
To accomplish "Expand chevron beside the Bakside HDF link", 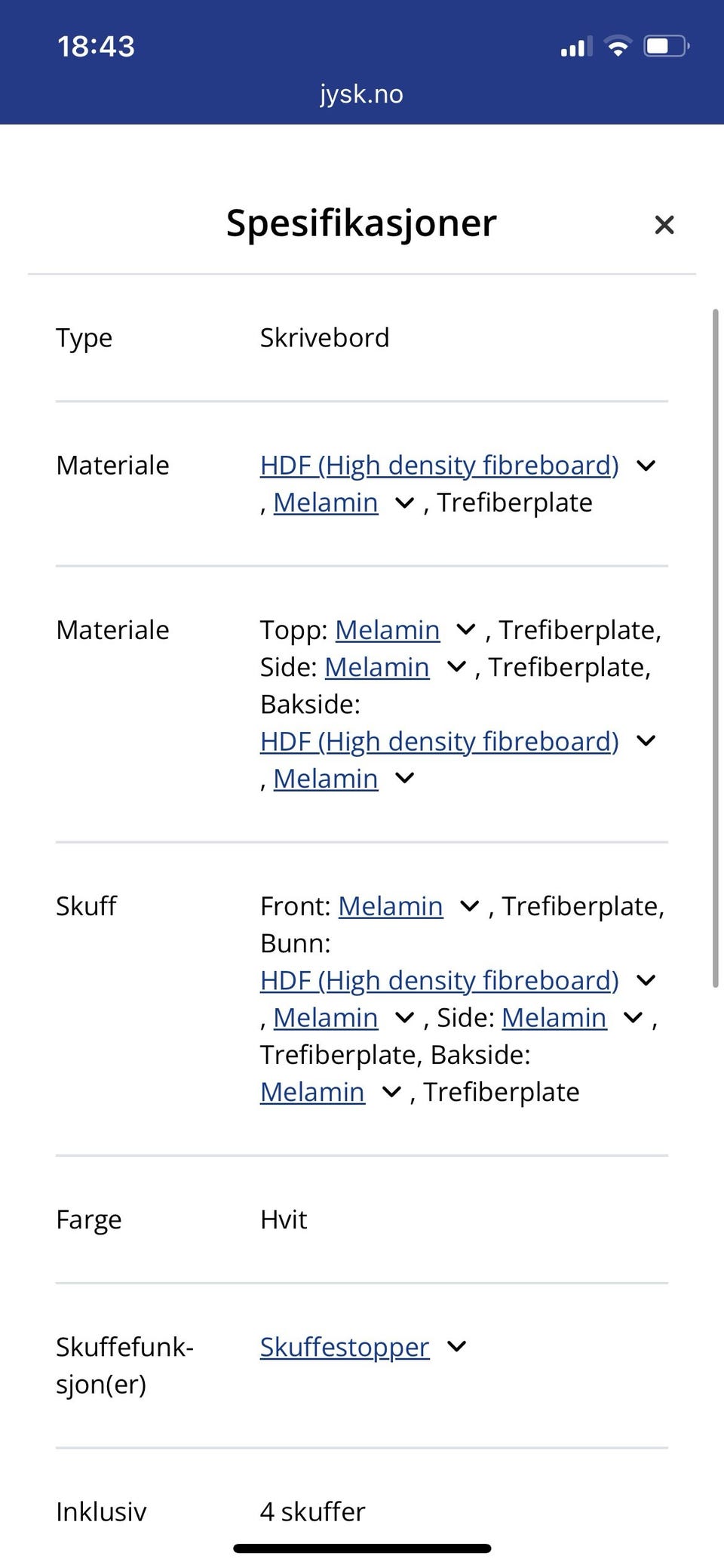I will (x=646, y=742).
